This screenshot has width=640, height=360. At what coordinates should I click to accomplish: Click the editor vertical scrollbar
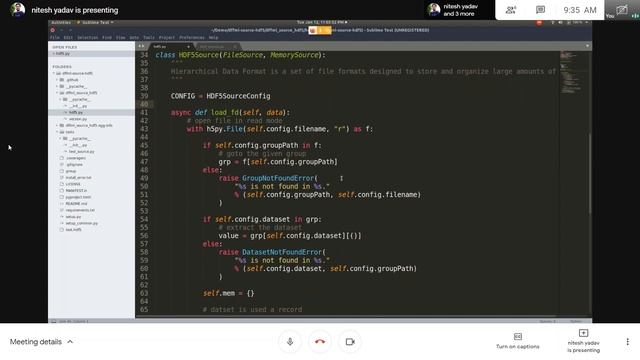pos(590,173)
